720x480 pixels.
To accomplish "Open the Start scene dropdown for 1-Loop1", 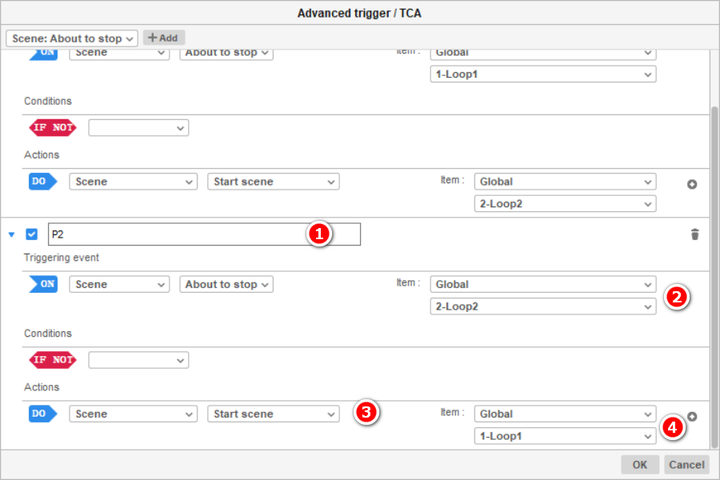I will pyautogui.click(x=273, y=414).
